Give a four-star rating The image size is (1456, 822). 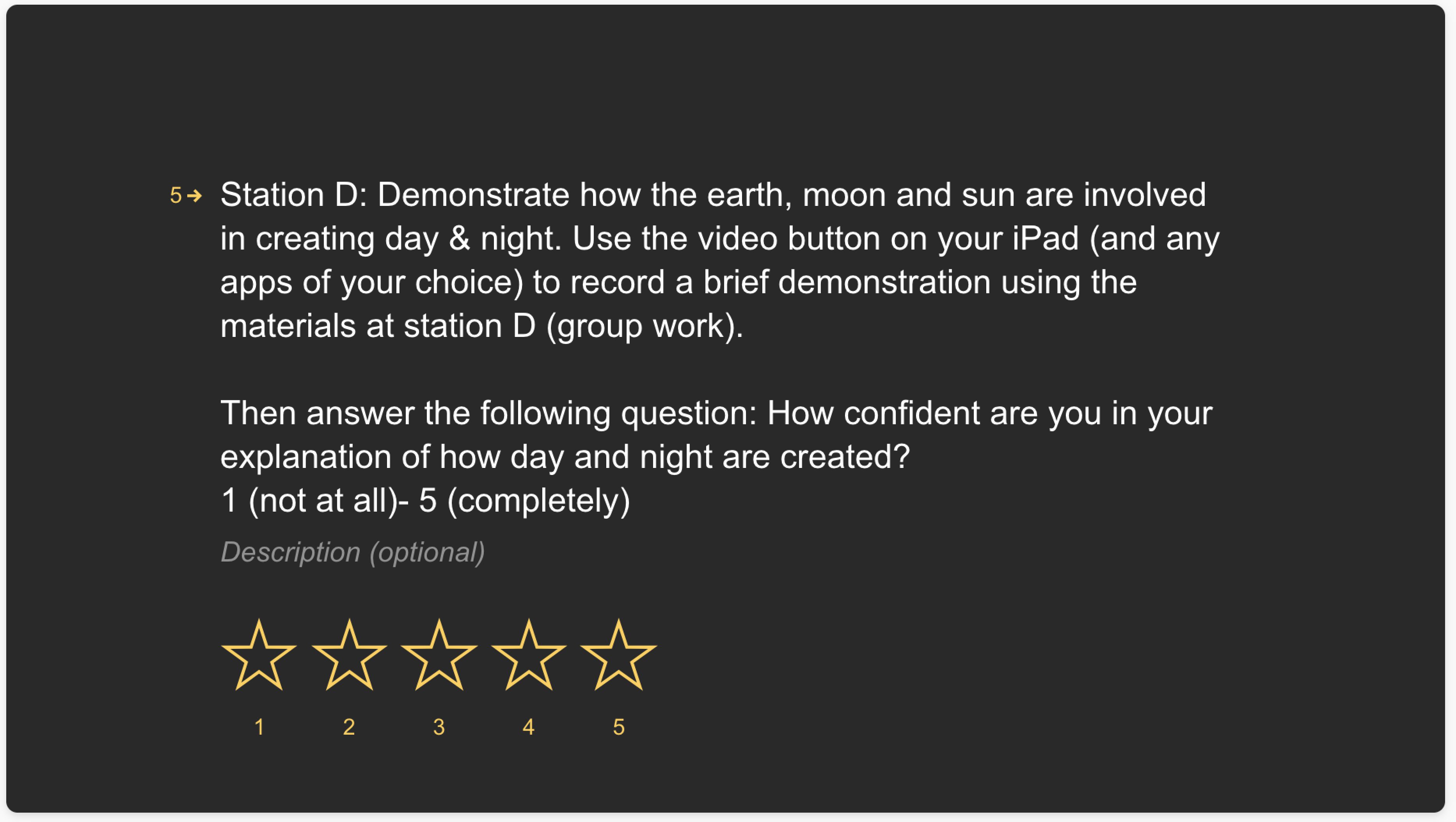click(x=529, y=655)
